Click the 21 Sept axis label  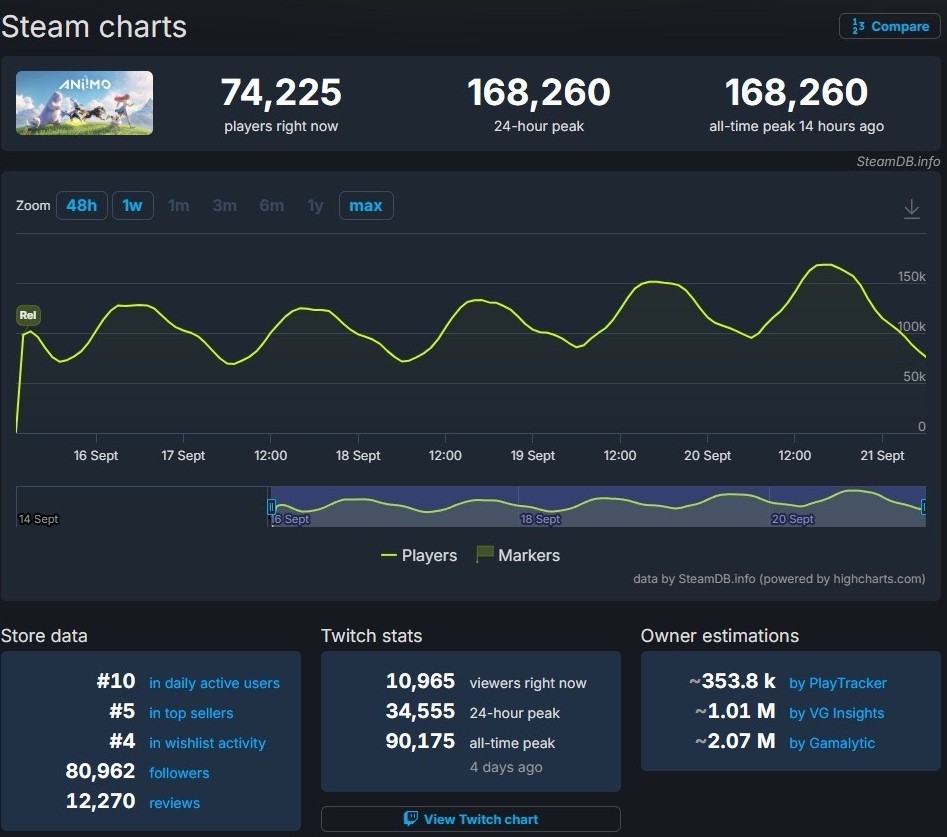(x=882, y=455)
